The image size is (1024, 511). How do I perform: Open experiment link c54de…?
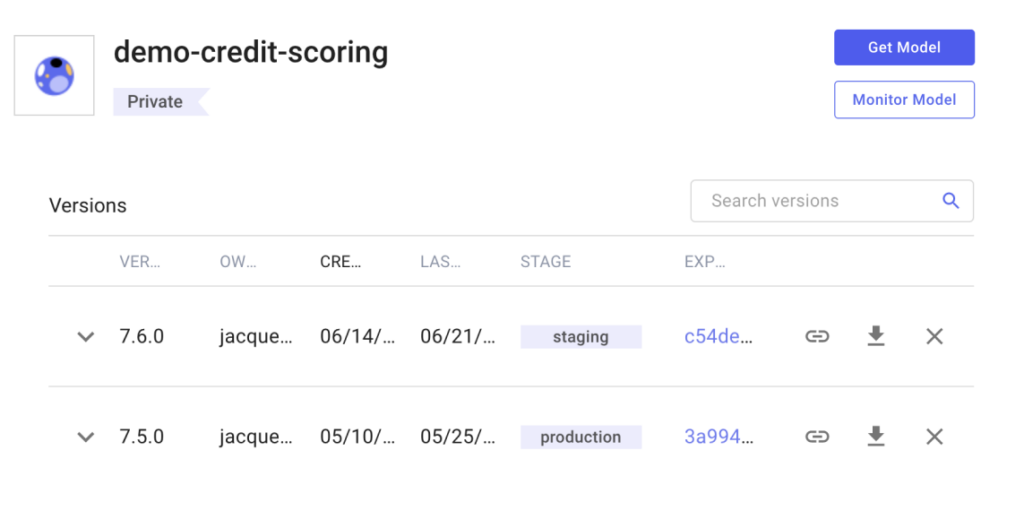718,337
